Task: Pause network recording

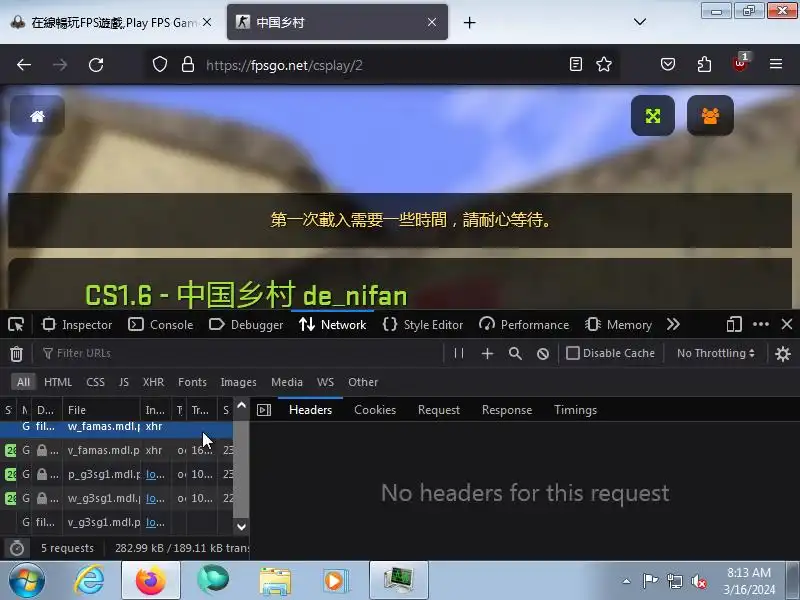Action: tap(459, 353)
